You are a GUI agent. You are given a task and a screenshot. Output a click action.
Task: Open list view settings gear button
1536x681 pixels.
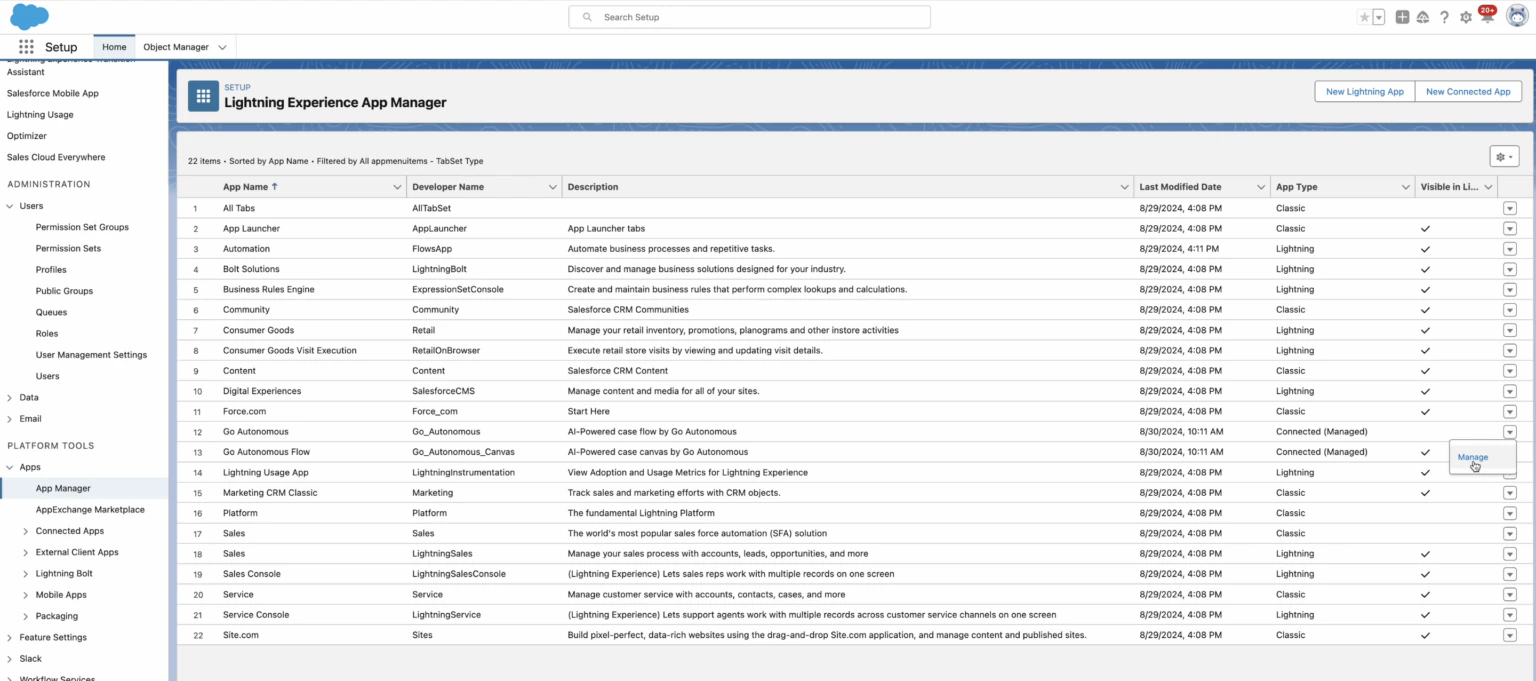coord(1504,157)
